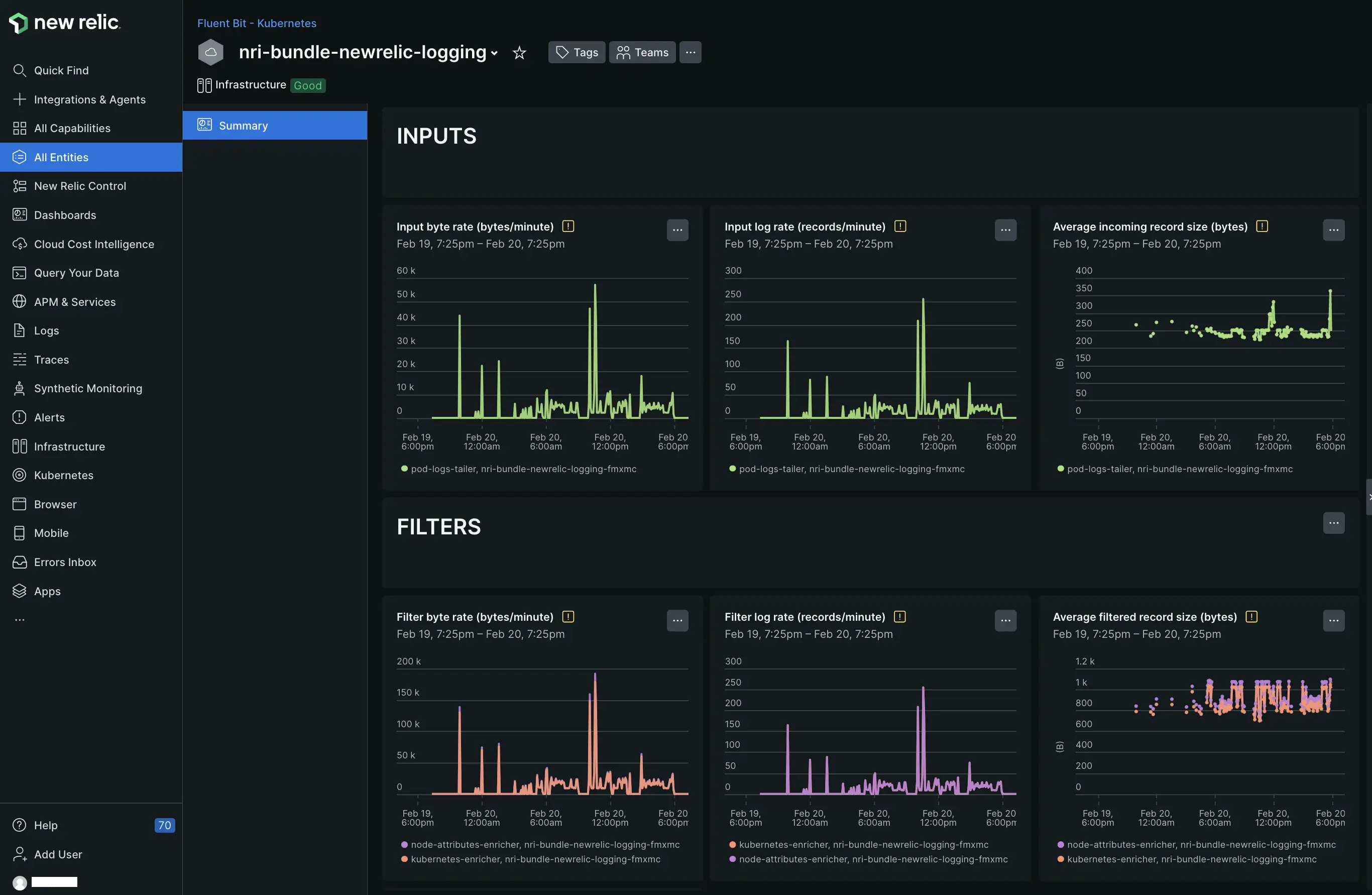The width and height of the screenshot is (1372, 895).
Task: Toggle pod-logs-tailer series in Input byte rate legend
Action: point(523,469)
